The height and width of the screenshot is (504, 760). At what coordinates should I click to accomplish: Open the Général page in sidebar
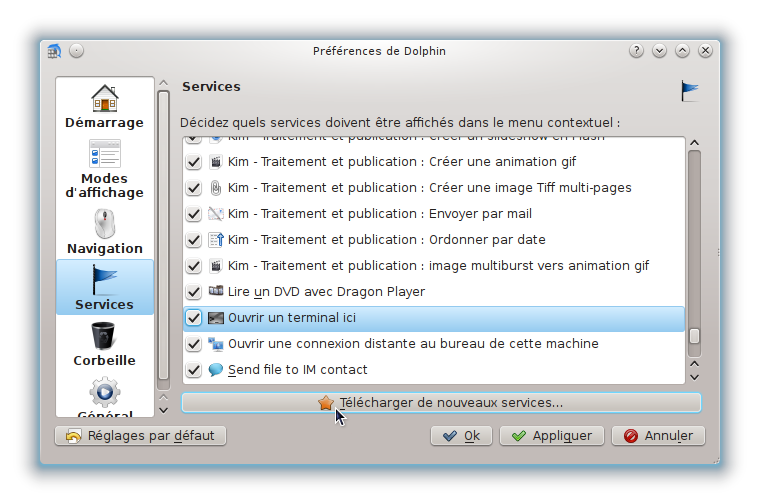pyautogui.click(x=105, y=396)
